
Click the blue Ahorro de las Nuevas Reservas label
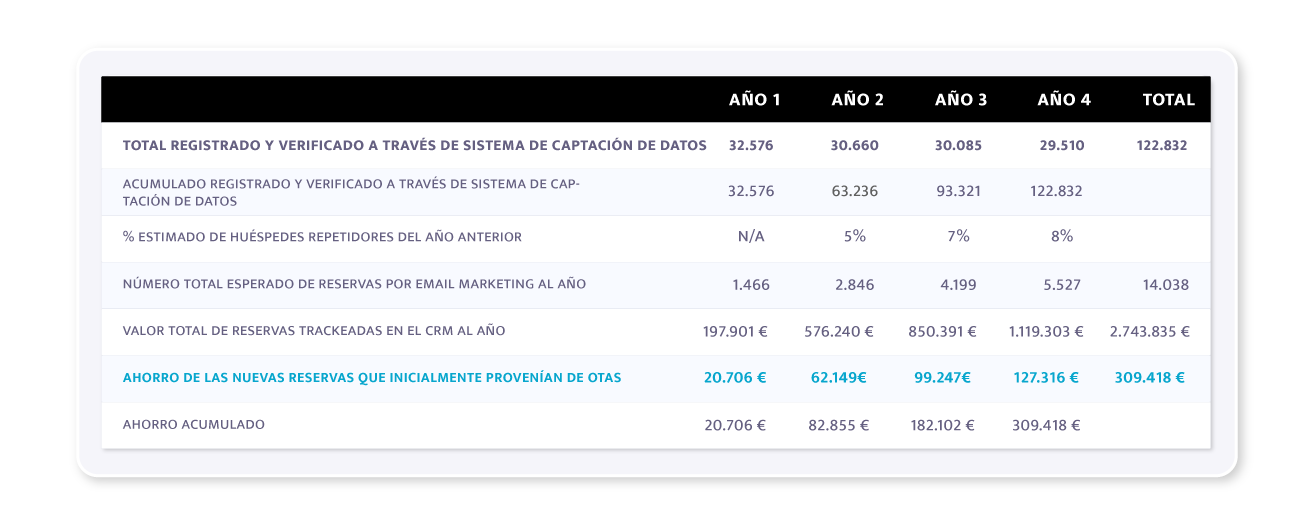[372, 377]
